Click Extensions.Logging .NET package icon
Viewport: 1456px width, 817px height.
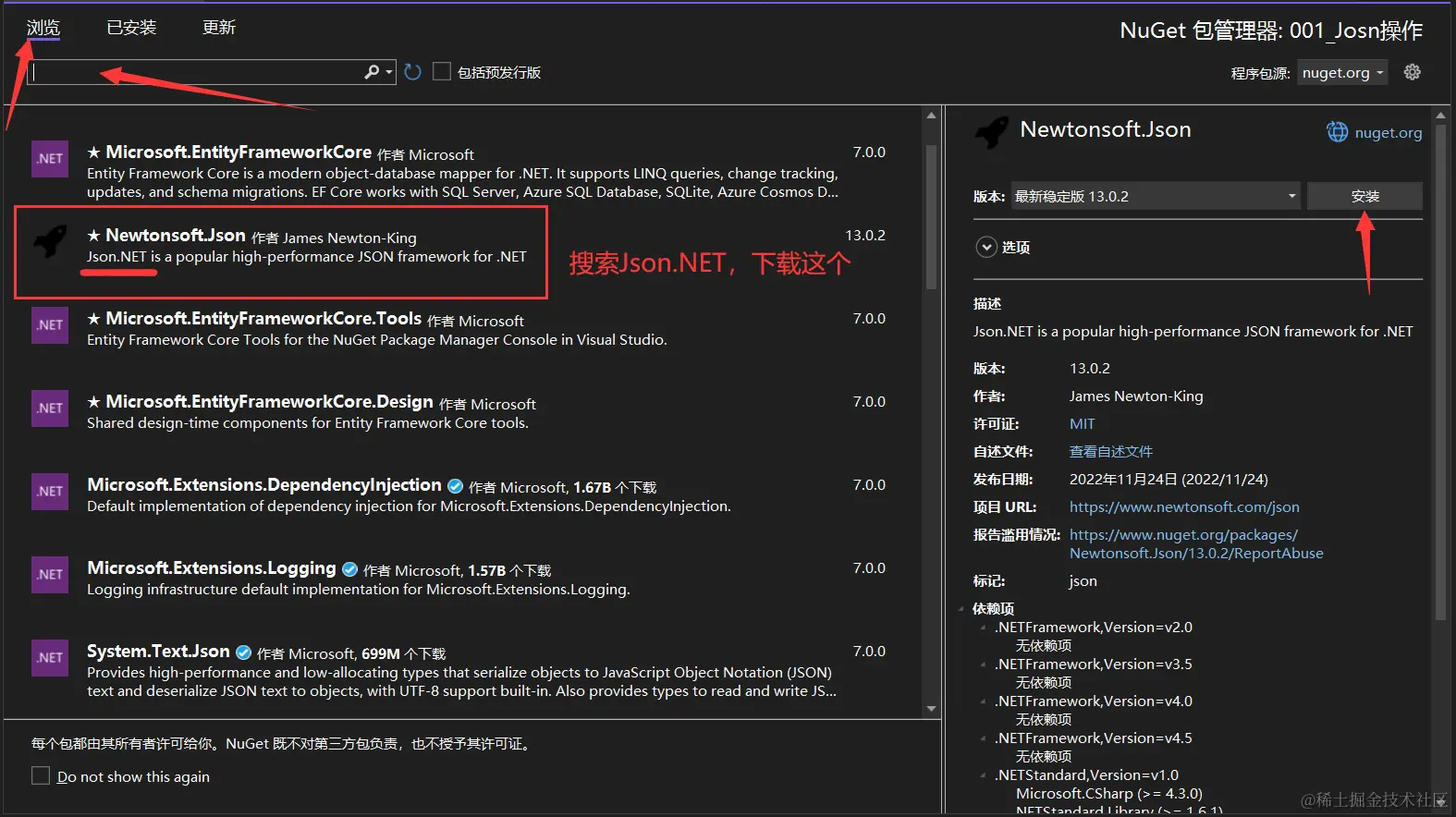50,574
